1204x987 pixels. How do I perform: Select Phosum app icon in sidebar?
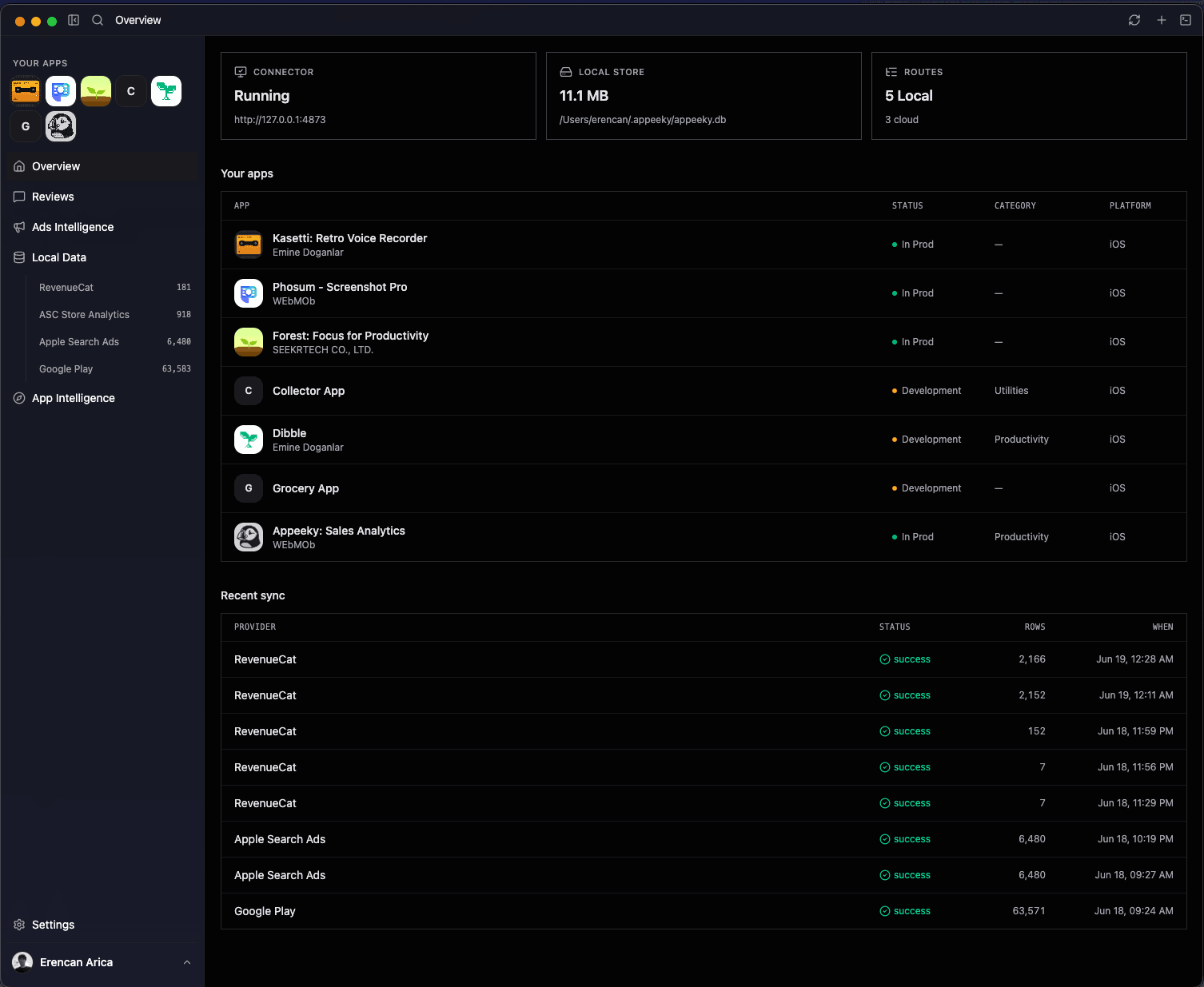(x=61, y=91)
